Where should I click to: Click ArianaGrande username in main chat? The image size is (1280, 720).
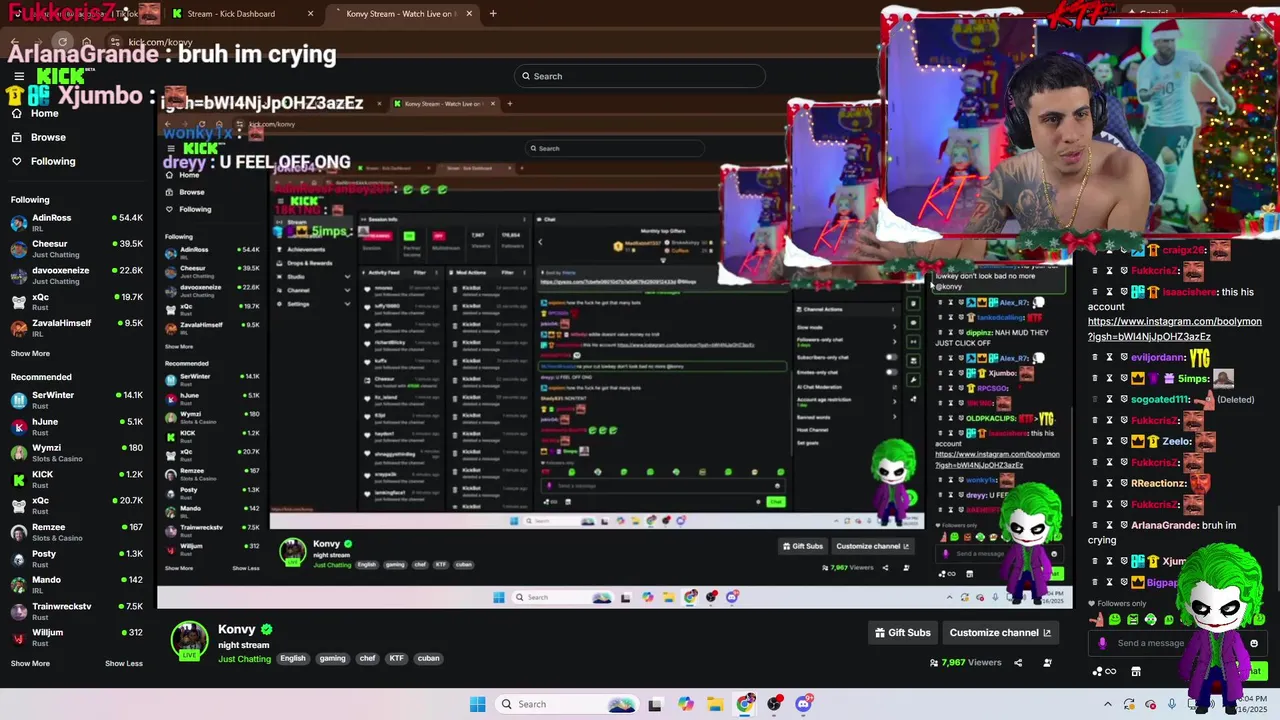1164,525
